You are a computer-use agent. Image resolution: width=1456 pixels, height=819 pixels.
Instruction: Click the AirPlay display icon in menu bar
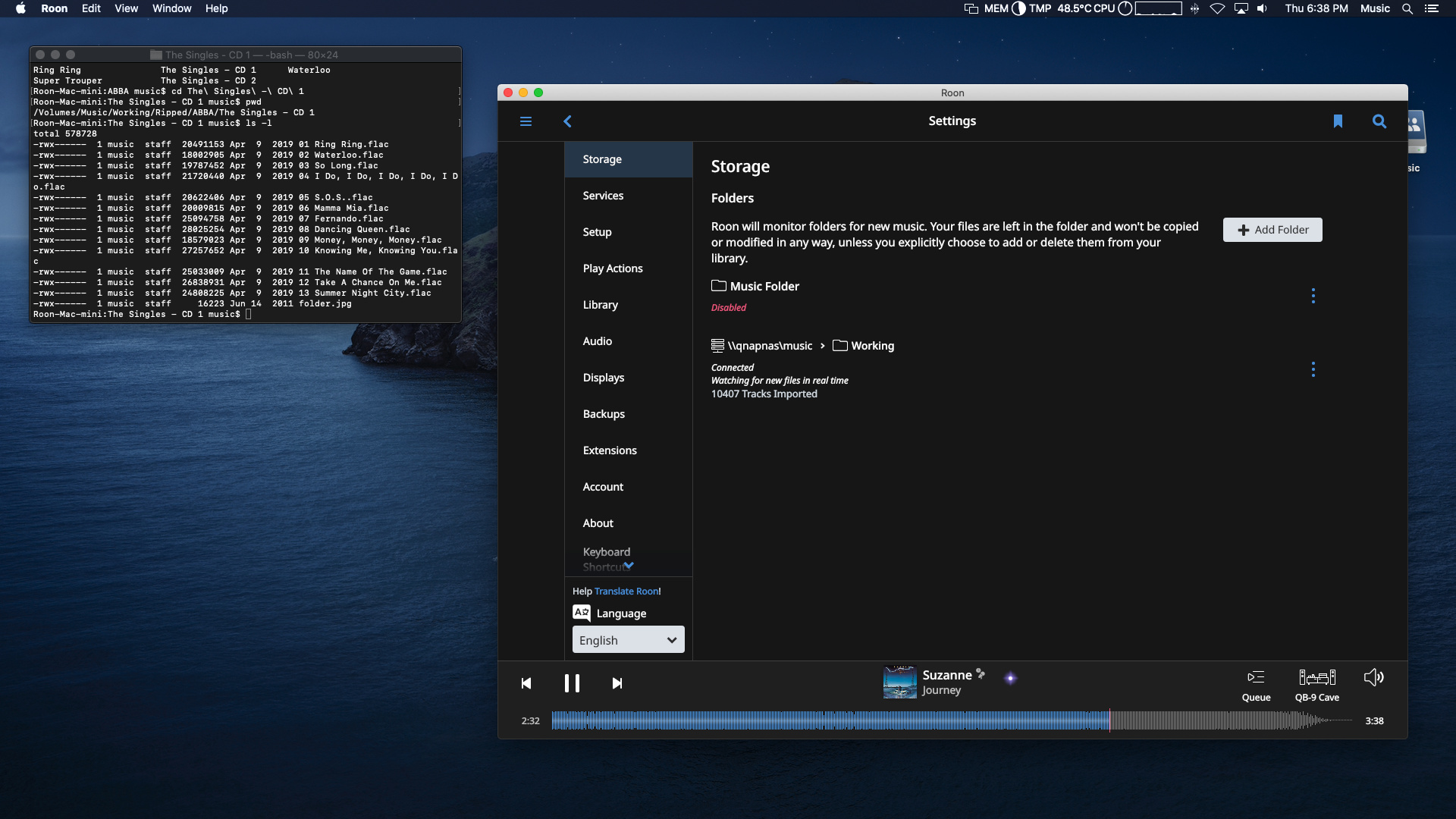pos(1241,8)
